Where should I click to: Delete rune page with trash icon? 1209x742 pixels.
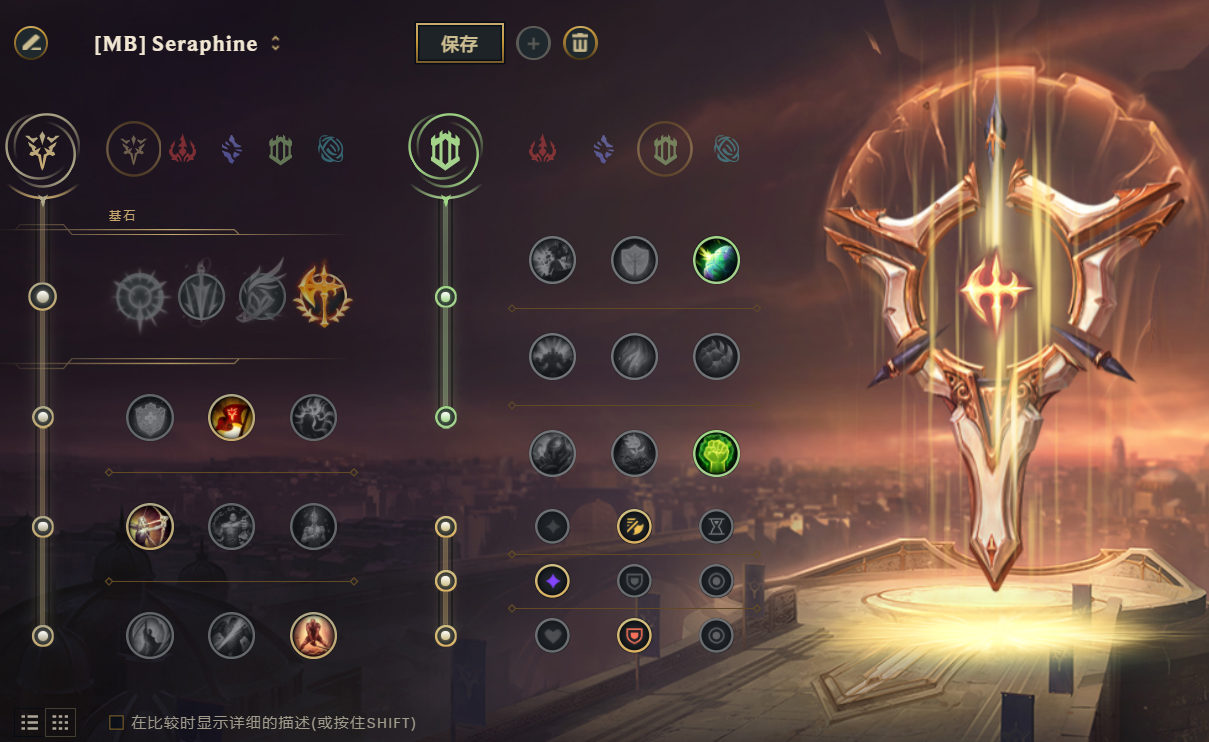tap(580, 43)
